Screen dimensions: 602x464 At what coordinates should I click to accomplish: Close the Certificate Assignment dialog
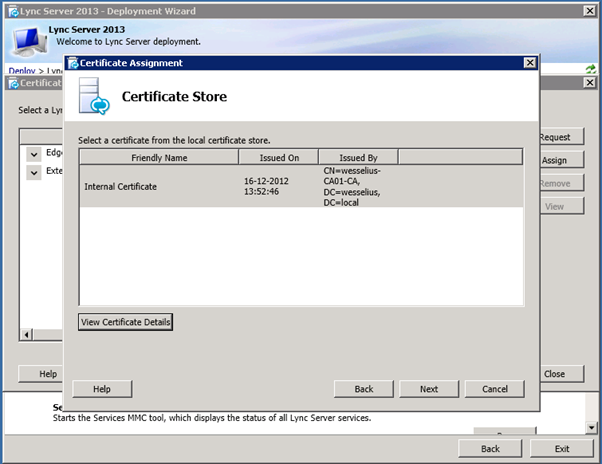530,63
